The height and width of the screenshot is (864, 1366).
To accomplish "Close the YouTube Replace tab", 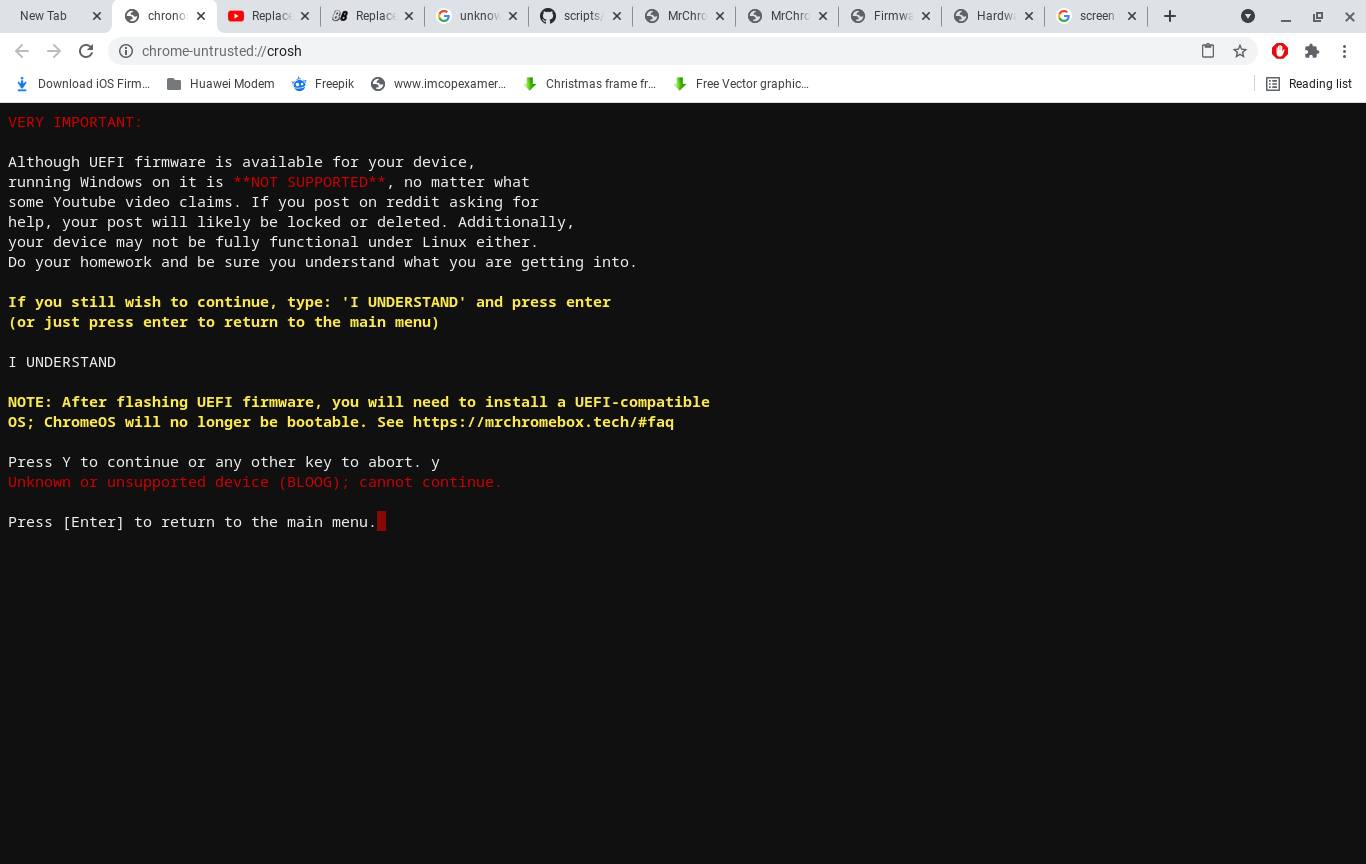I will pyautogui.click(x=305, y=16).
